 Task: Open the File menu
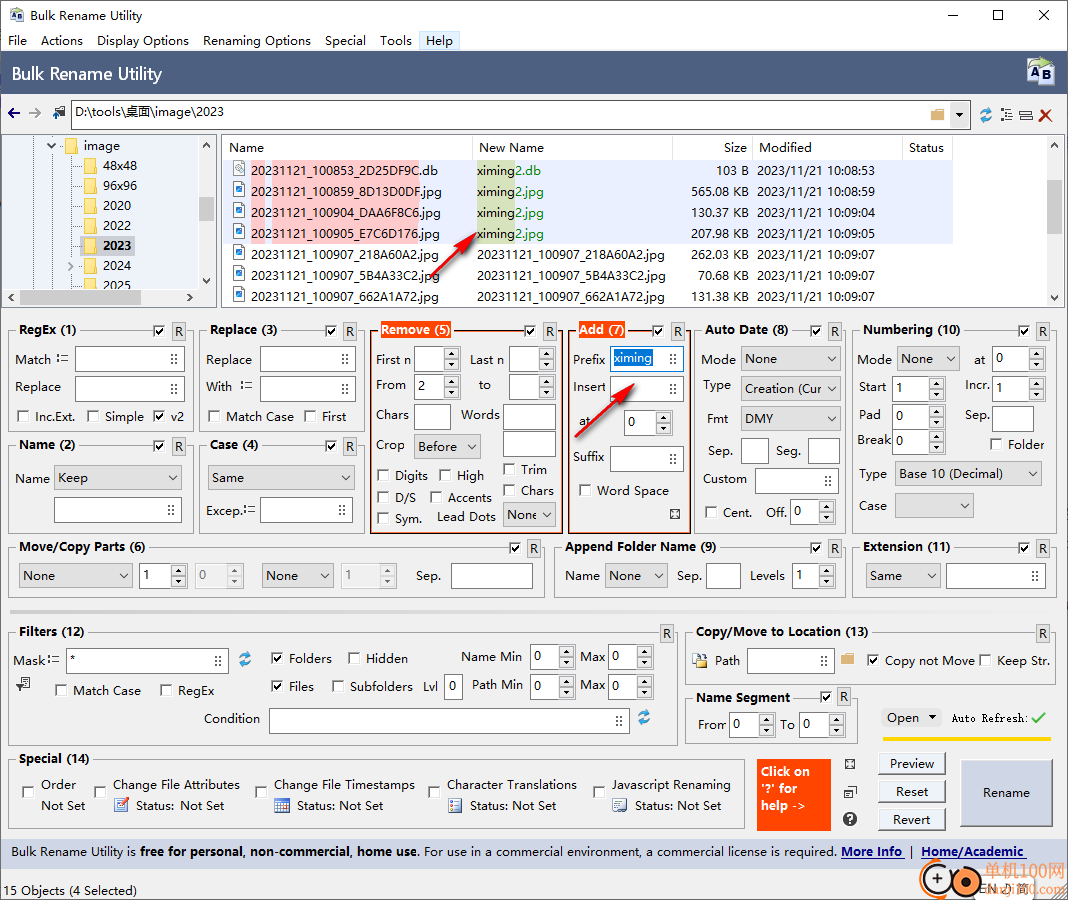[x=17, y=41]
